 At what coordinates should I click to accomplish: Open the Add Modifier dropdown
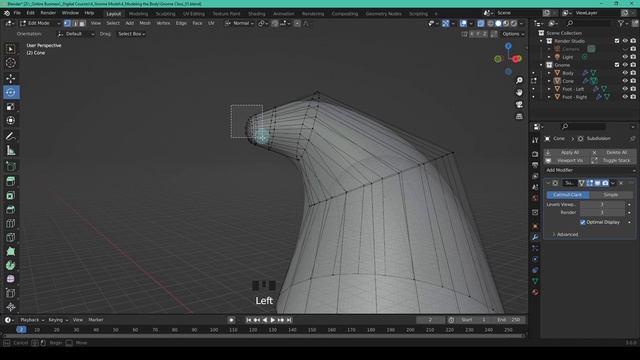[x=590, y=170]
